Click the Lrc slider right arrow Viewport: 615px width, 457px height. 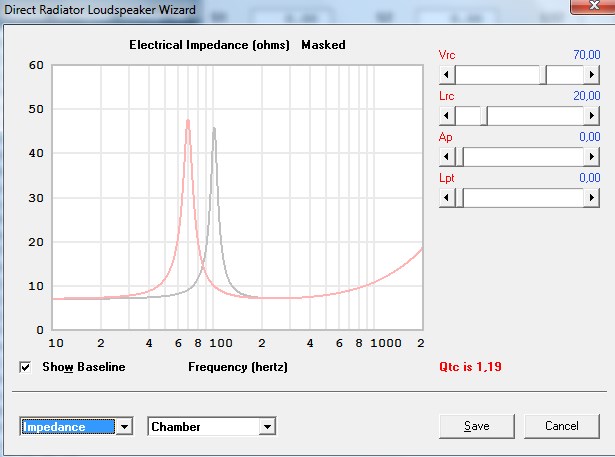coord(592,115)
